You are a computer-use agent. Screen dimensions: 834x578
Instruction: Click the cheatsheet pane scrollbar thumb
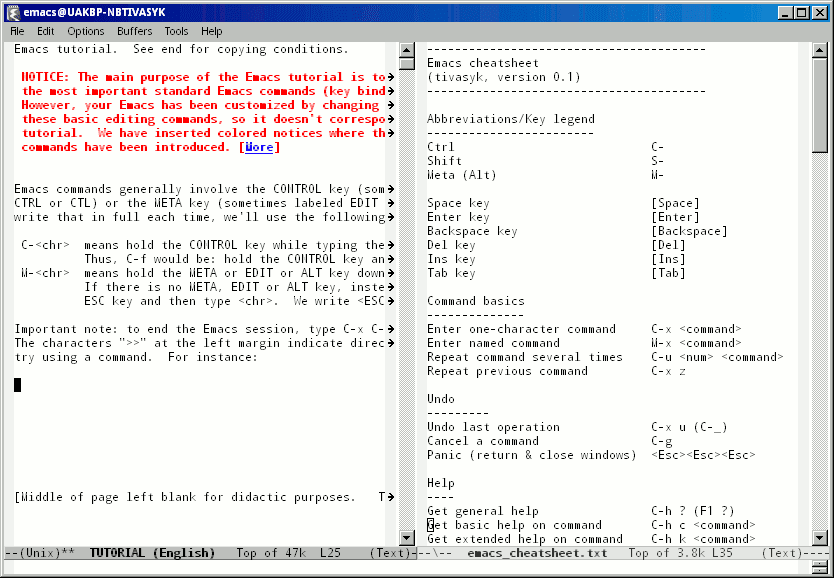(x=820, y=105)
